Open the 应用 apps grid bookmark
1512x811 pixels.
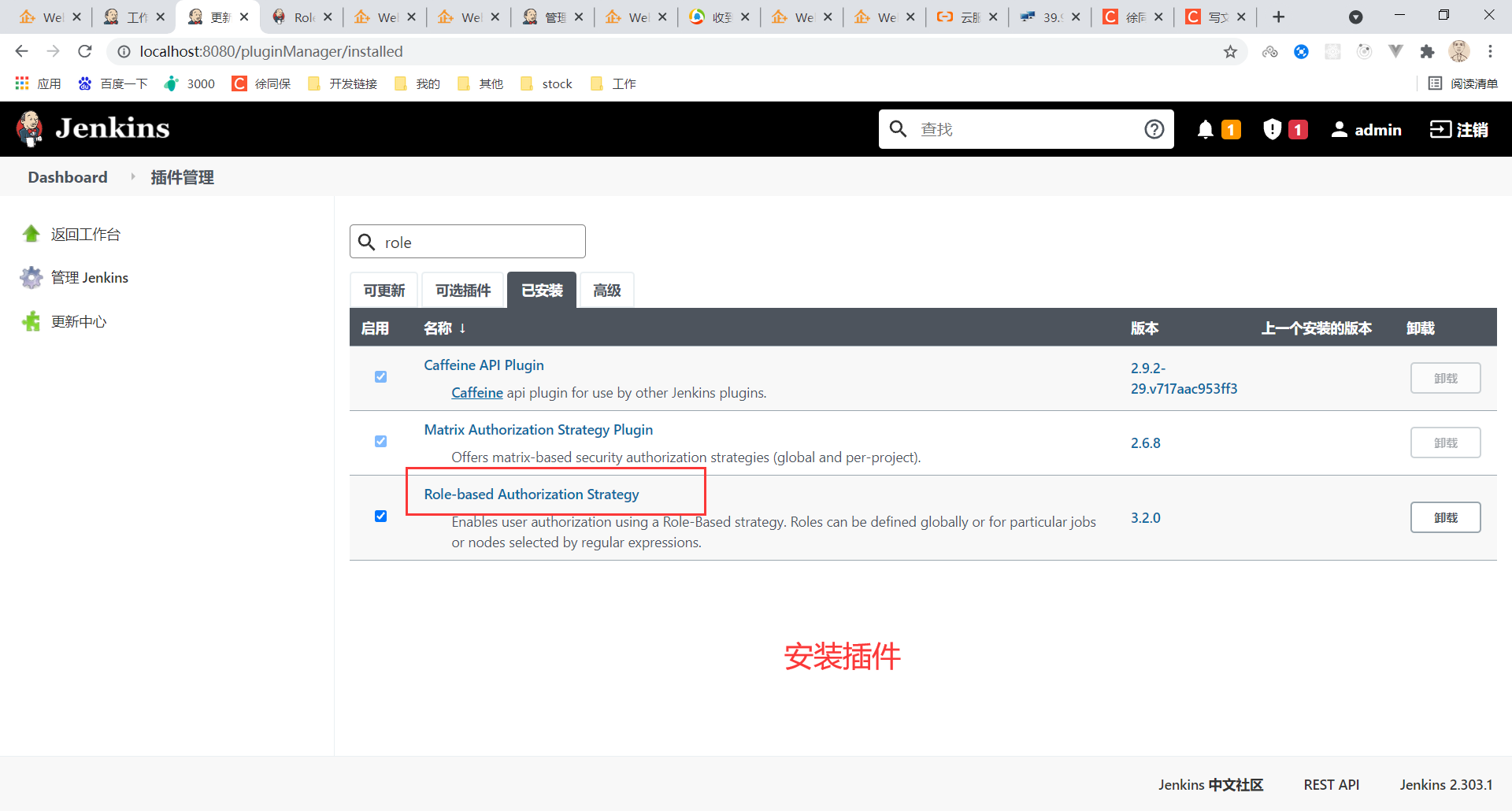tap(38, 83)
